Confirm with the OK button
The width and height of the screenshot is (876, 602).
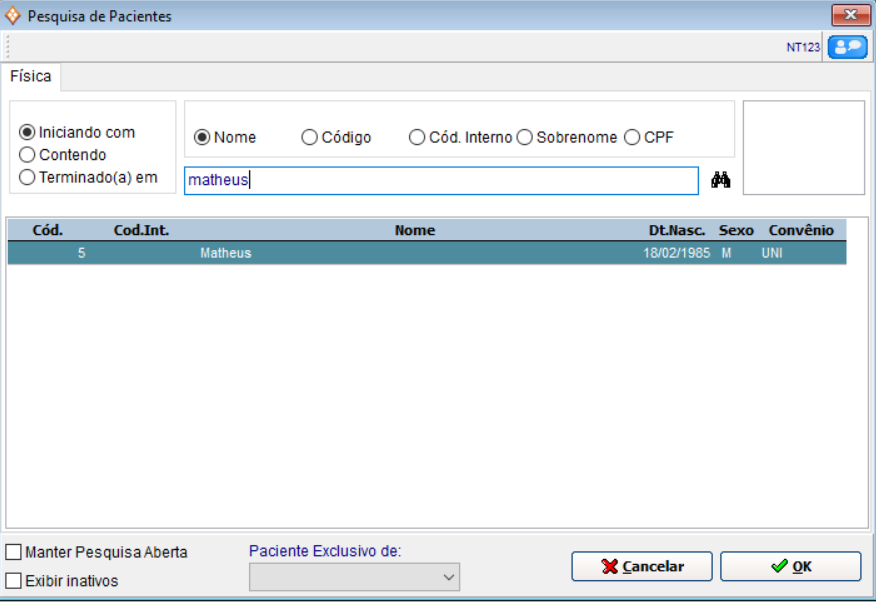790,566
